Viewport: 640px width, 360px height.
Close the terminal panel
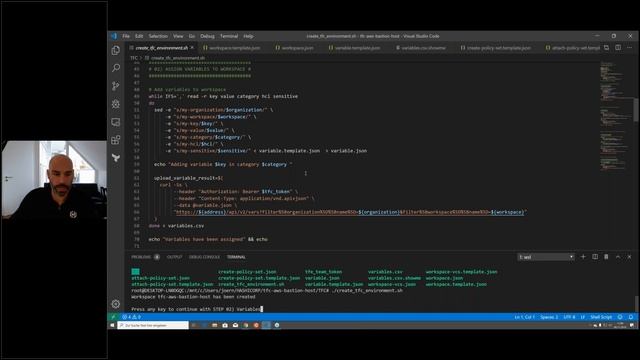point(629,257)
